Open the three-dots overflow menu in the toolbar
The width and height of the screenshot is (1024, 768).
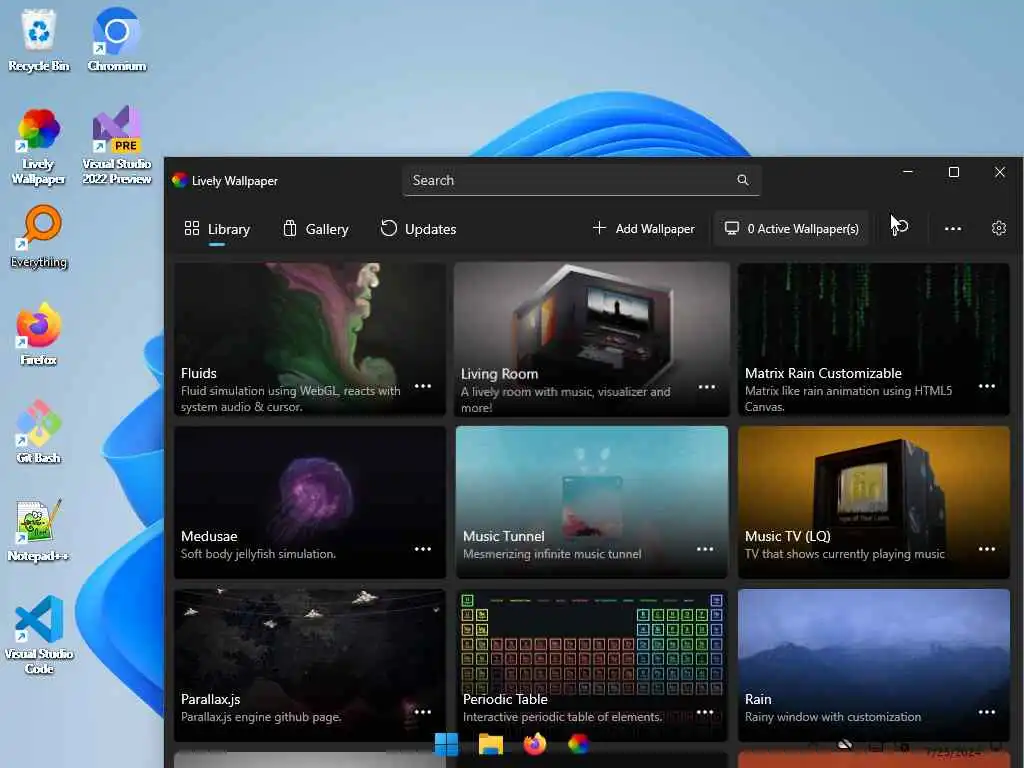tap(953, 229)
